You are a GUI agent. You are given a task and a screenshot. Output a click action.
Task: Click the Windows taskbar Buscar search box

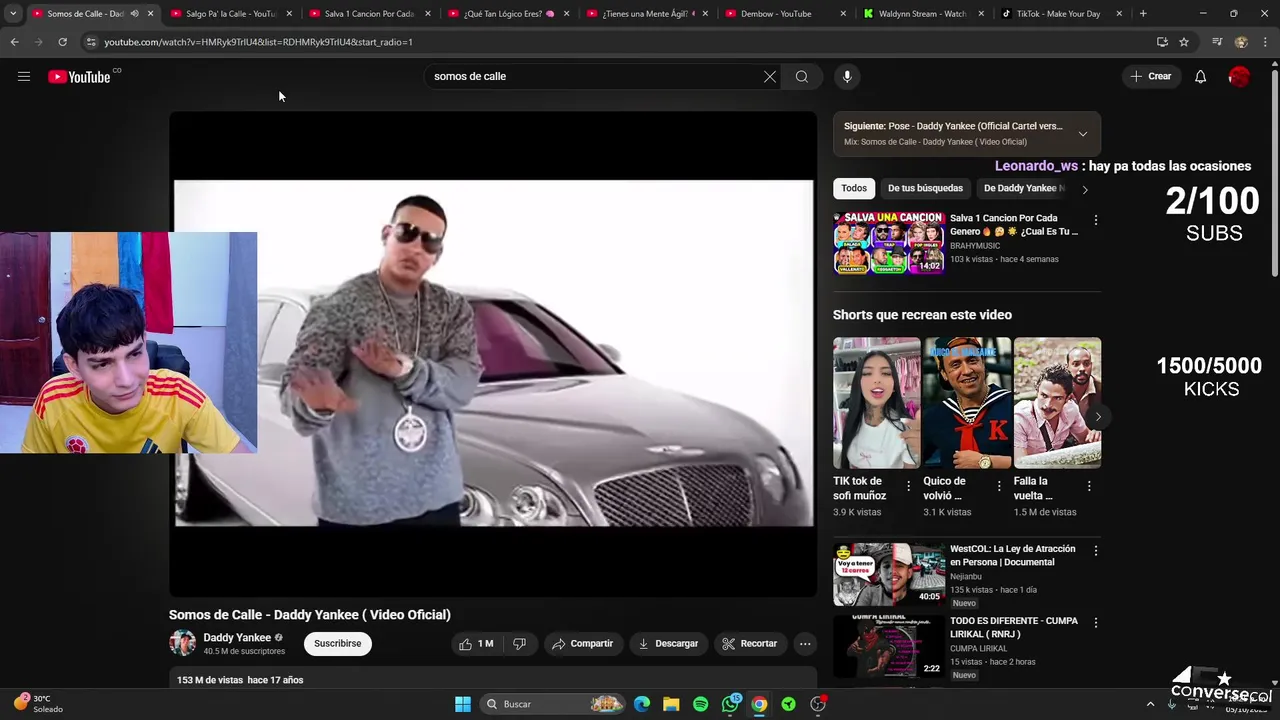tap(554, 704)
